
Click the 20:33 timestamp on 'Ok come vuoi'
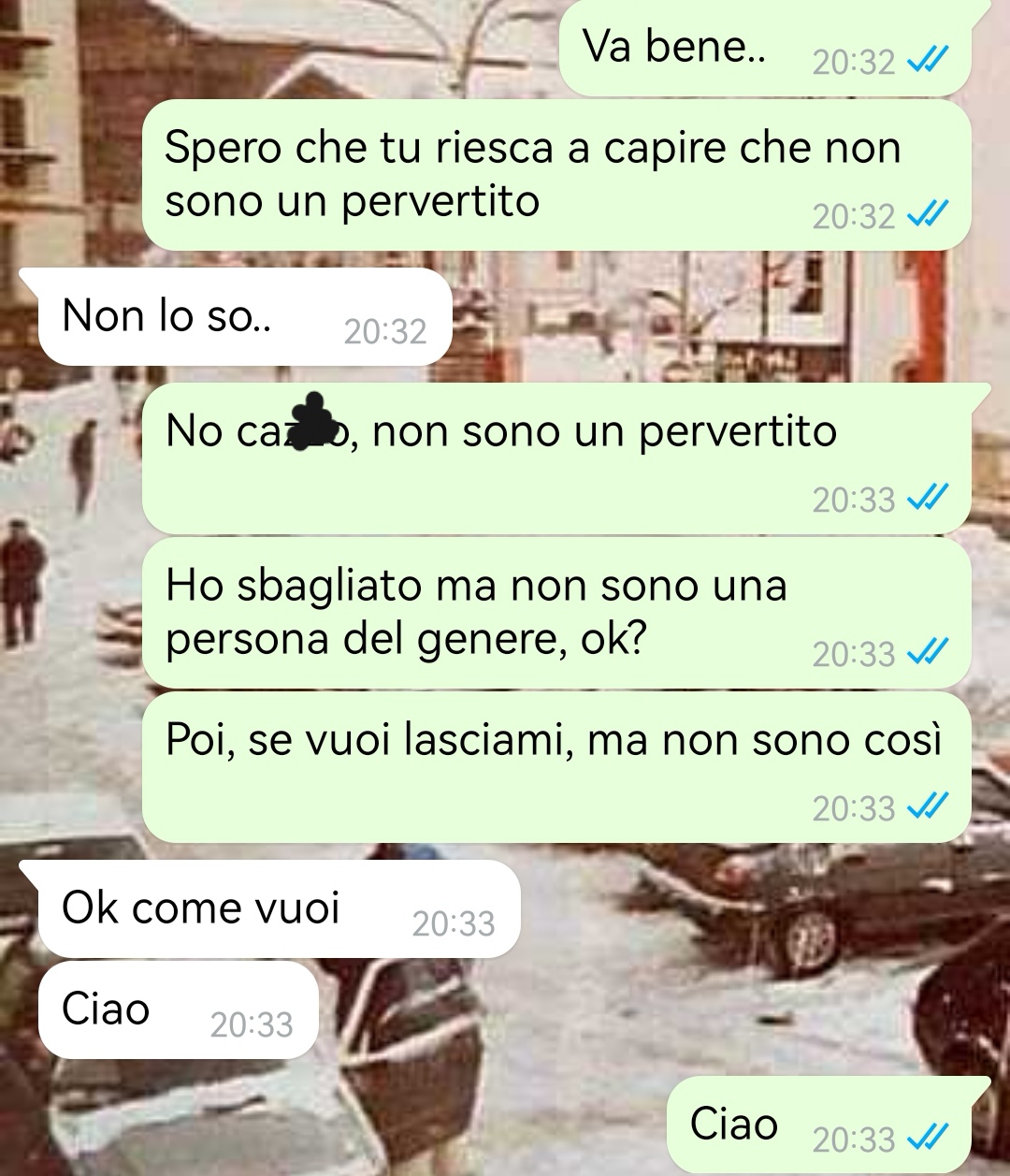coord(454,923)
